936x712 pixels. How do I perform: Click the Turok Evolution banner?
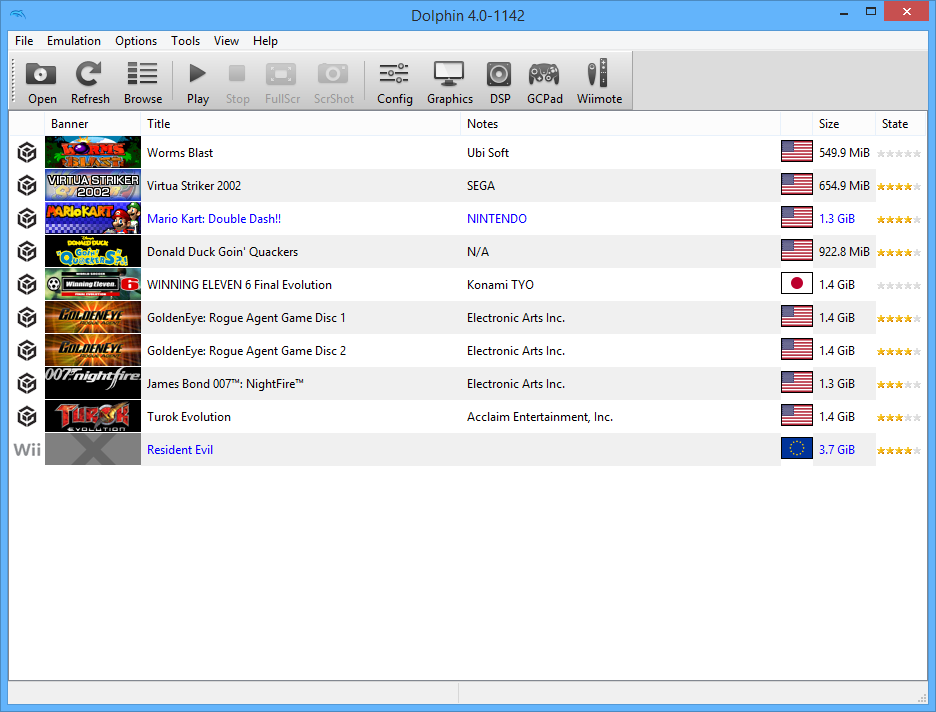pos(93,417)
